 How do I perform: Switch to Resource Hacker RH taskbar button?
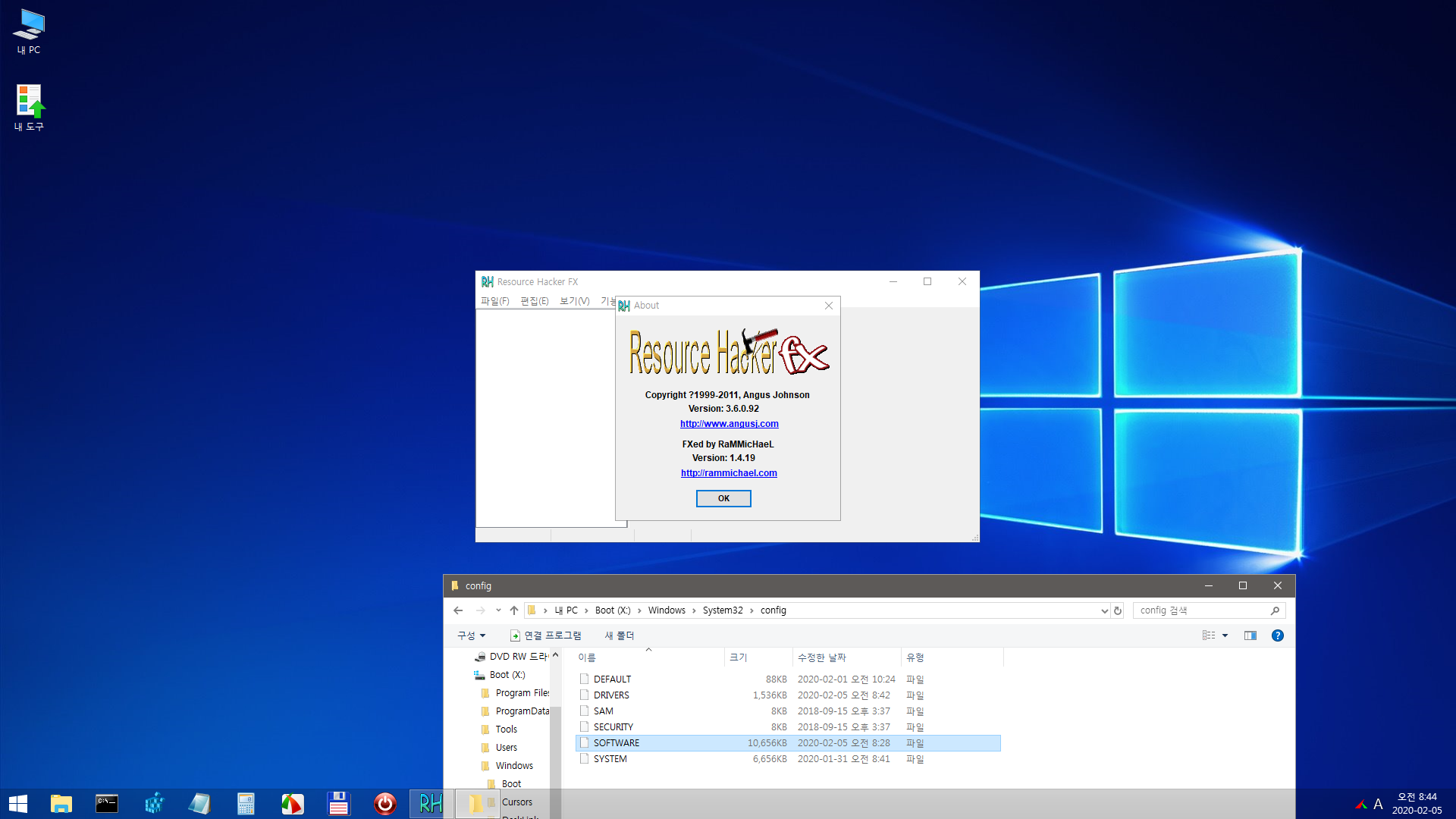[431, 804]
